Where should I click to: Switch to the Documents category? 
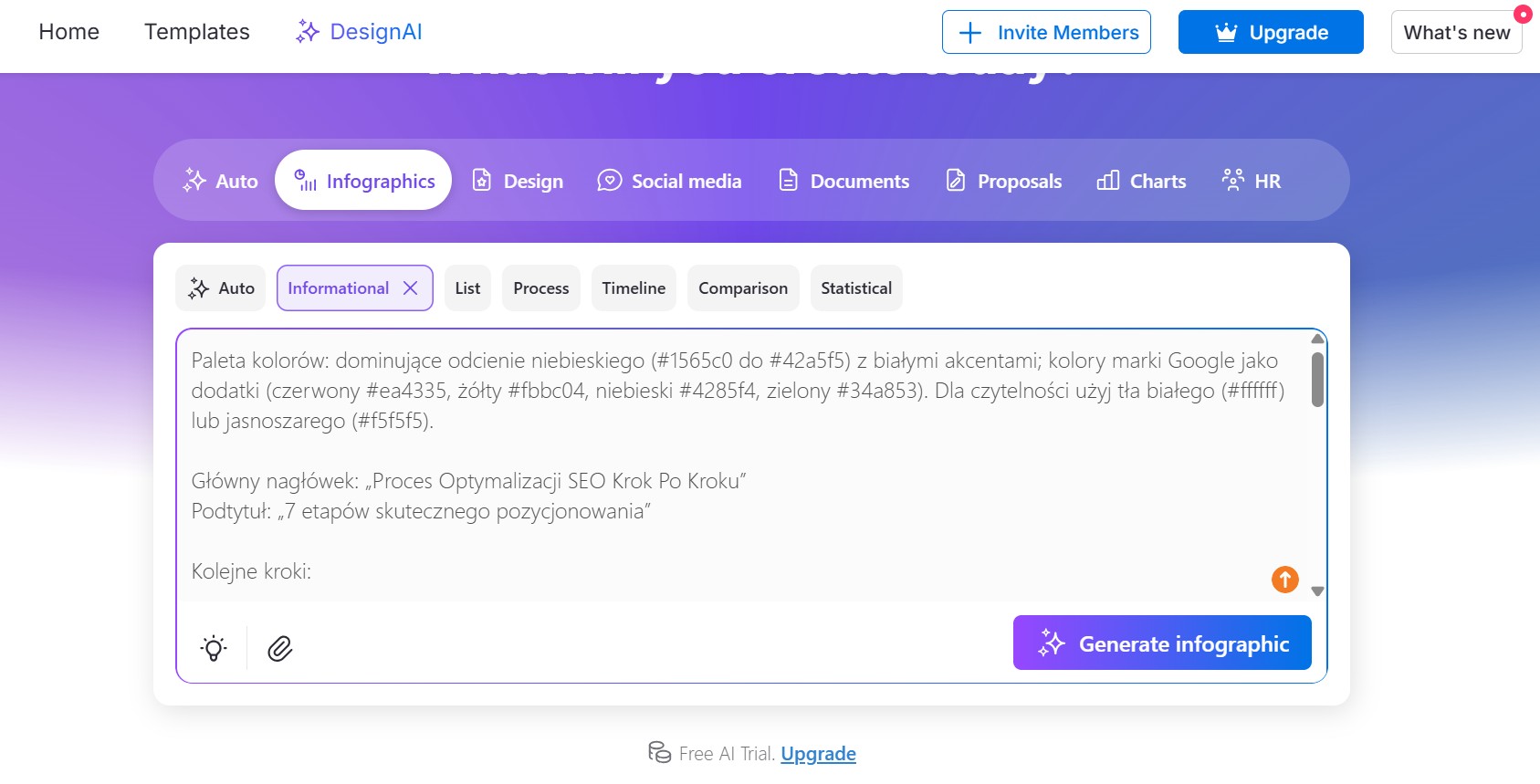pos(843,181)
